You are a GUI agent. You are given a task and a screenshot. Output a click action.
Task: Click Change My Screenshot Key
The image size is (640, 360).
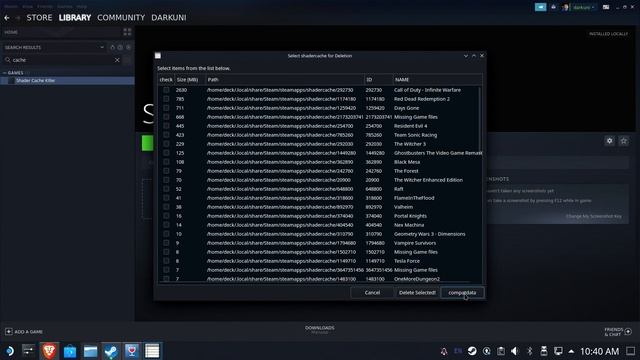tap(593, 216)
